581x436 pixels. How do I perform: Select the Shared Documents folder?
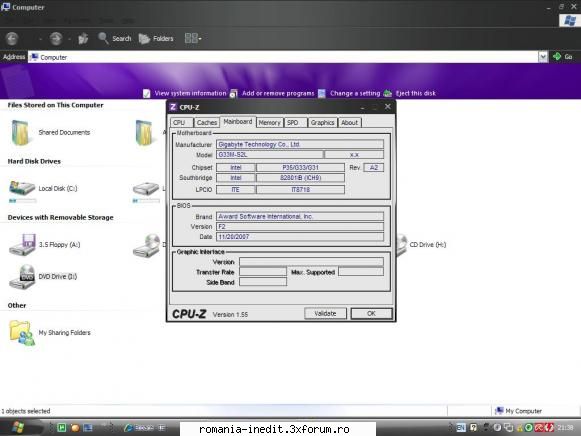click(50, 133)
